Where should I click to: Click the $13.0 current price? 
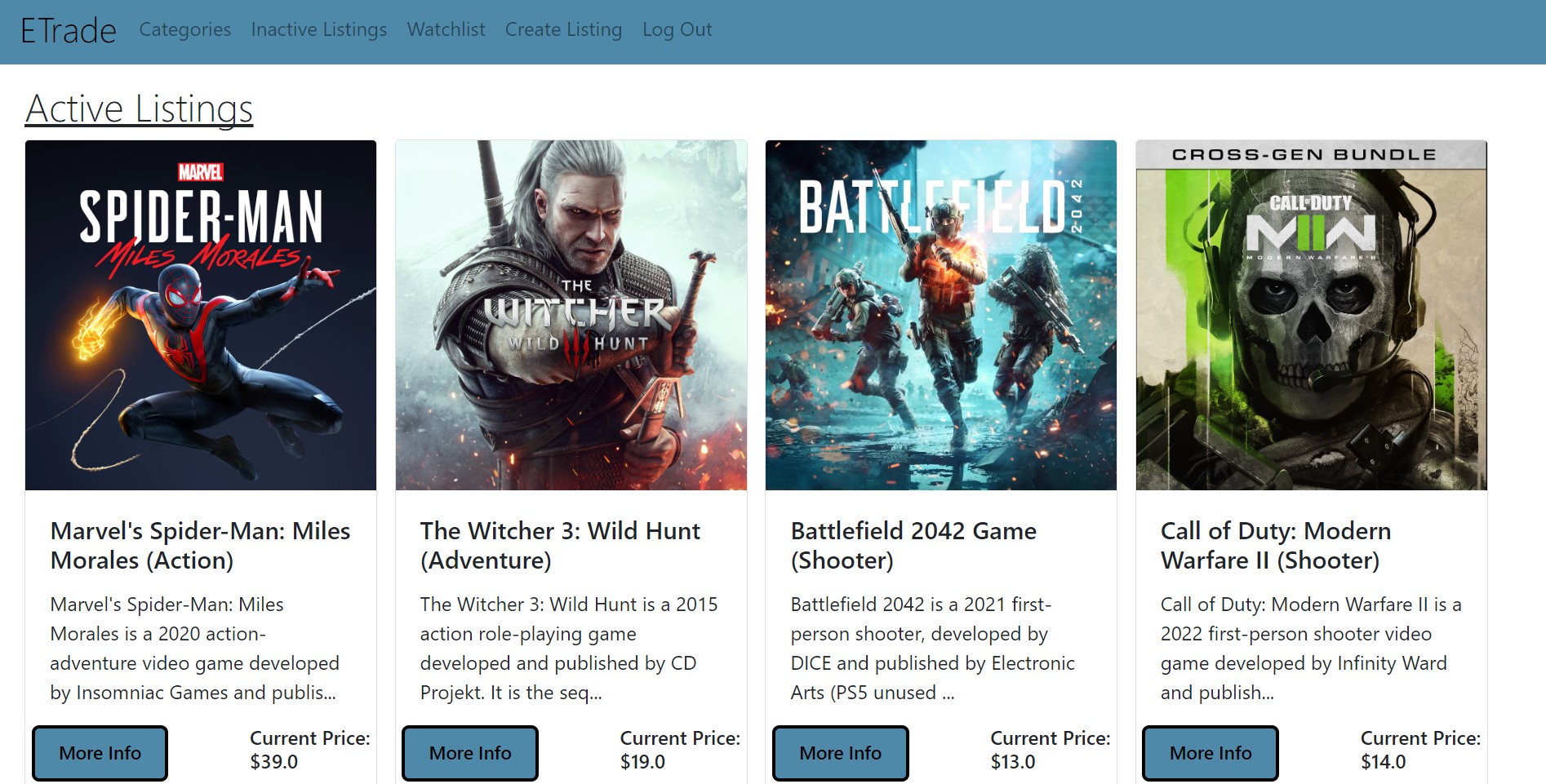(x=1013, y=762)
